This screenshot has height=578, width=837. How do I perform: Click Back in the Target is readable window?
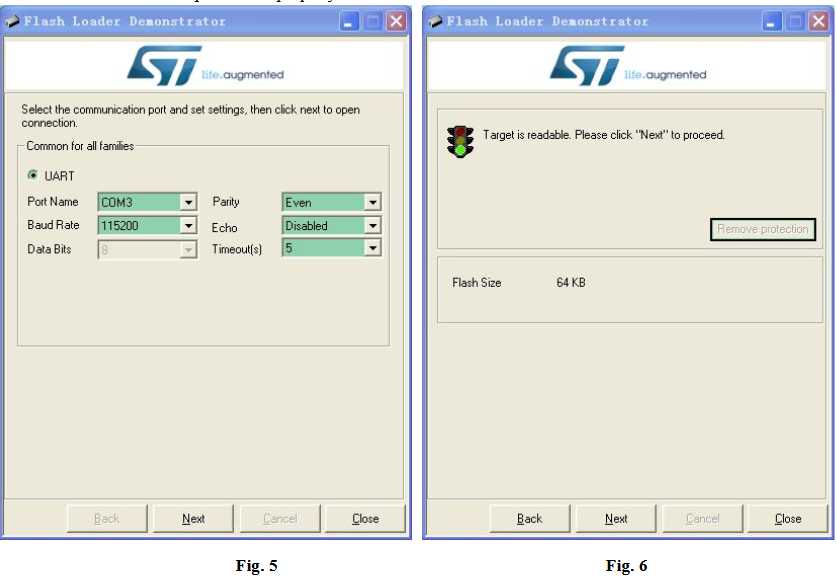[x=530, y=518]
